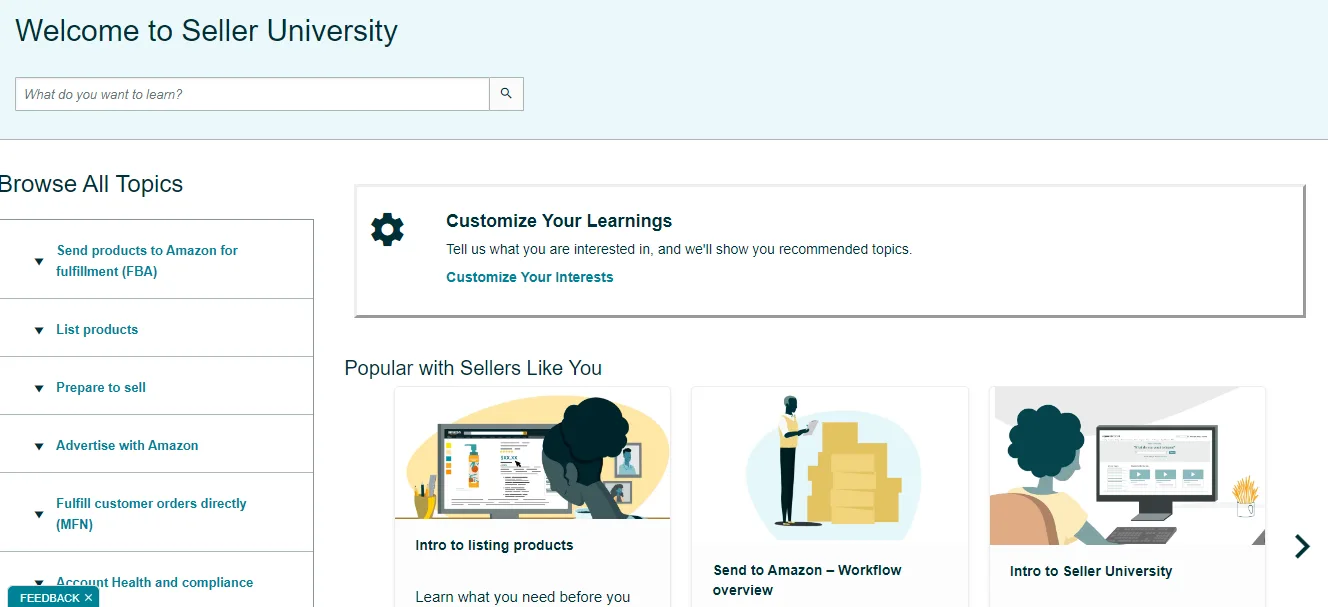Dismiss the Feedback tab with its X

tap(88, 598)
